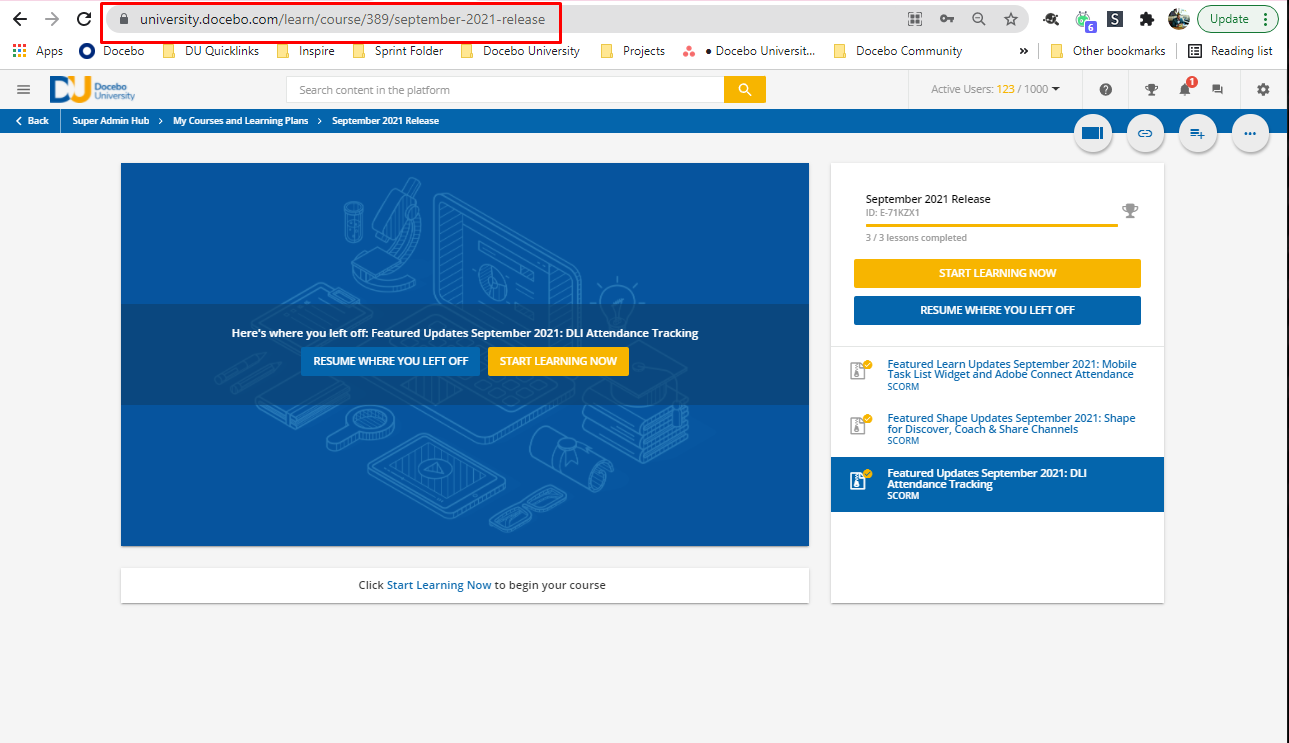
Task: Click RESUME WHERE YOU LEFT OFF in player
Action: point(390,361)
